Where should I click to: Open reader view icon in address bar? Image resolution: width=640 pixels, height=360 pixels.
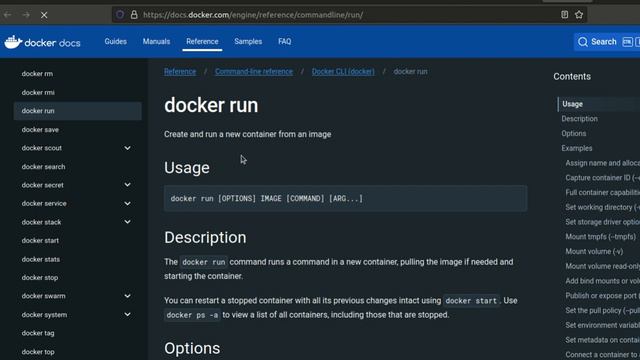[x=564, y=15]
